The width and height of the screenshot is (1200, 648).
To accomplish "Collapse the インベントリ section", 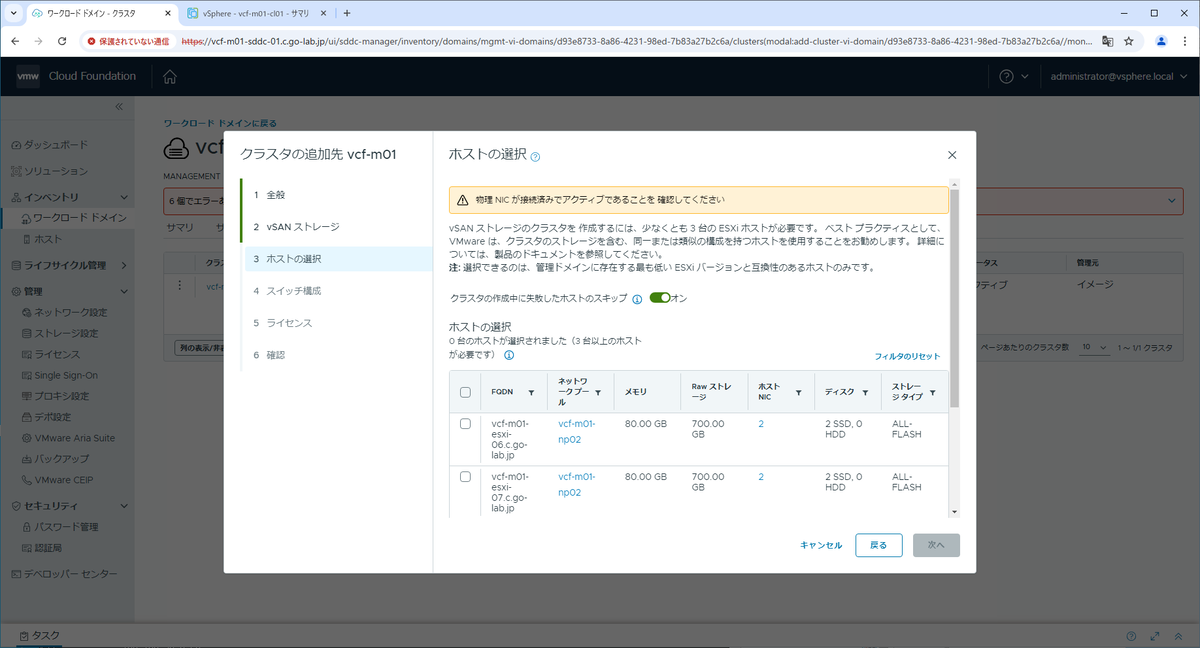I will [124, 197].
